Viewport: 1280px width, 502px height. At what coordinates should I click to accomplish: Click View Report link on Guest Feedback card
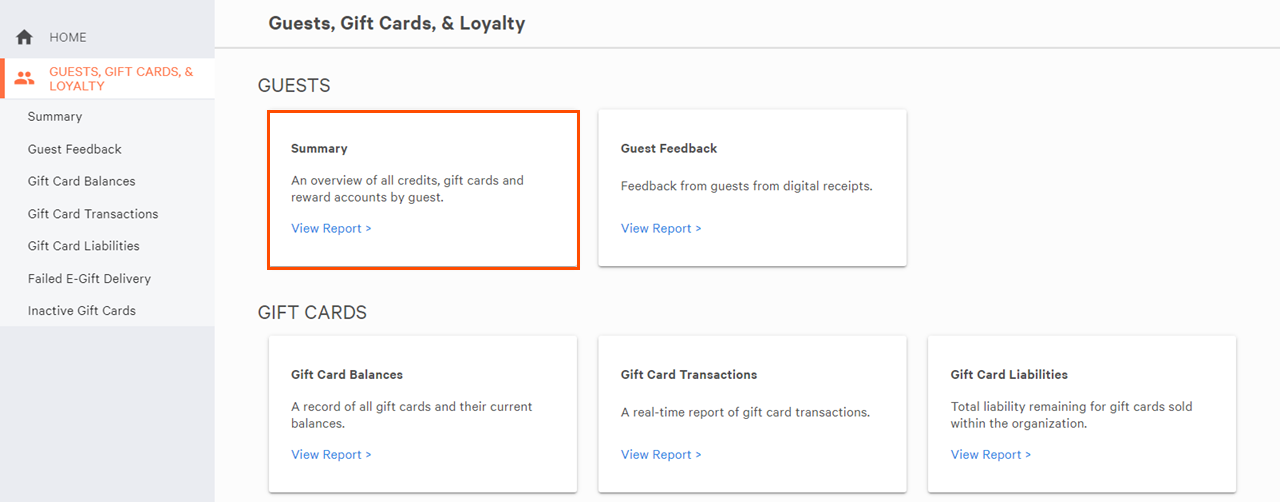(x=661, y=228)
